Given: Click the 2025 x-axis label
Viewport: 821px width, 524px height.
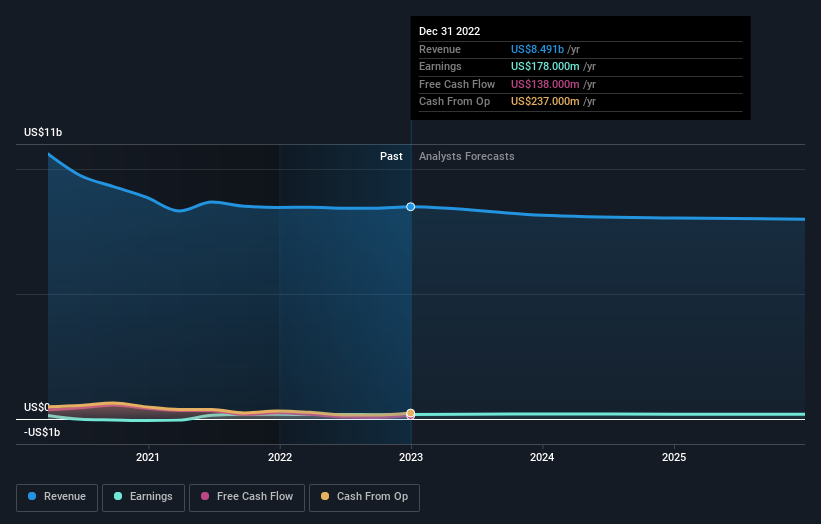Looking at the screenshot, I should [x=674, y=457].
